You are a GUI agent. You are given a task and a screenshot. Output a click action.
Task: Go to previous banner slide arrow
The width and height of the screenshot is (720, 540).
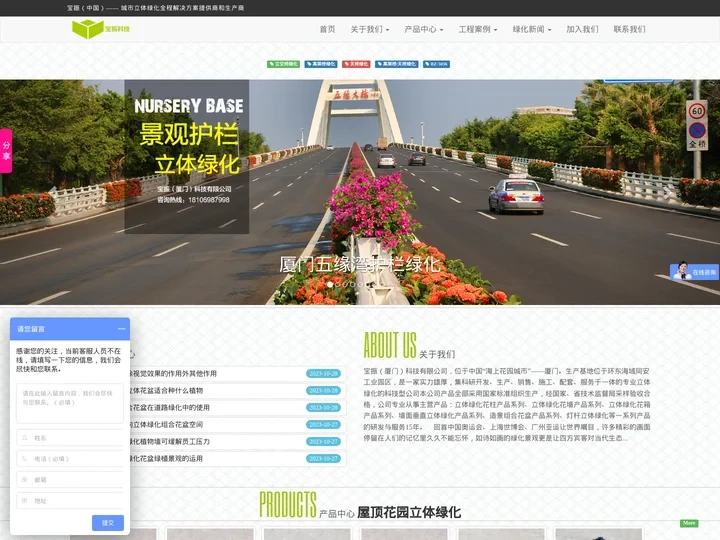pos(53,192)
